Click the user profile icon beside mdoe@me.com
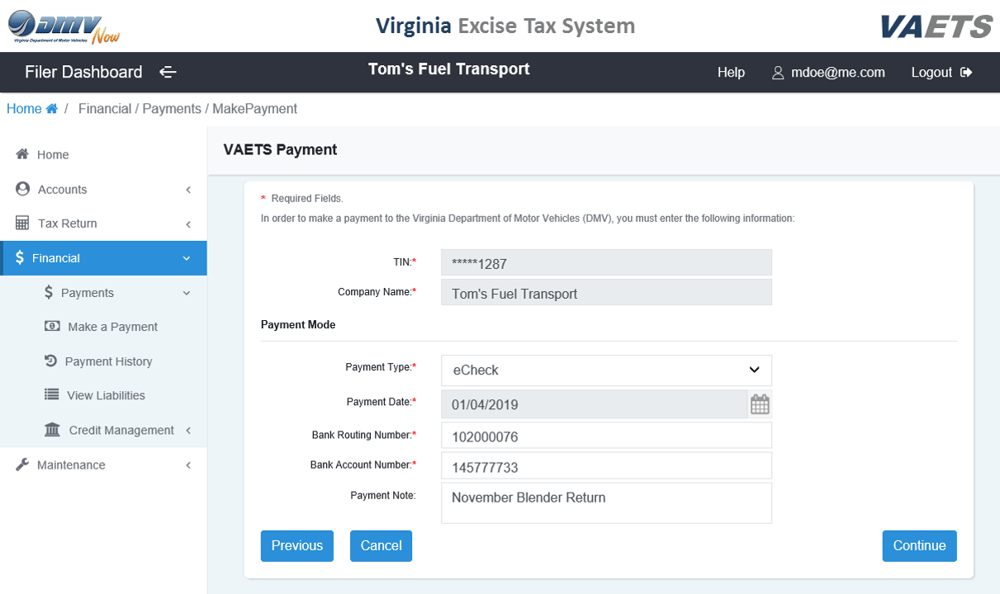This screenshot has width=1000, height=594. point(777,73)
